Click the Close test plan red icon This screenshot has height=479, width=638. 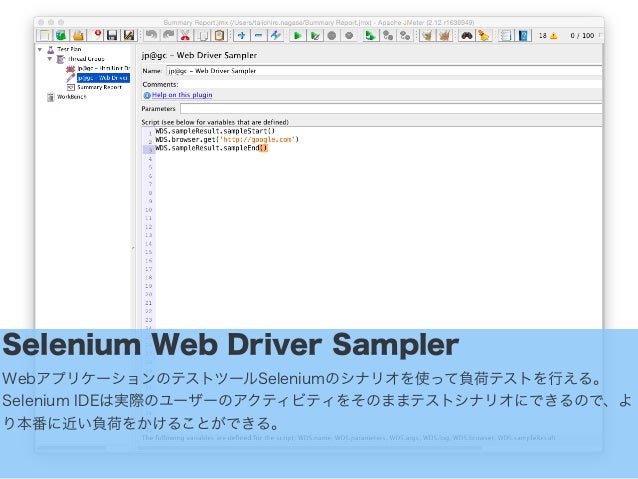(96, 36)
